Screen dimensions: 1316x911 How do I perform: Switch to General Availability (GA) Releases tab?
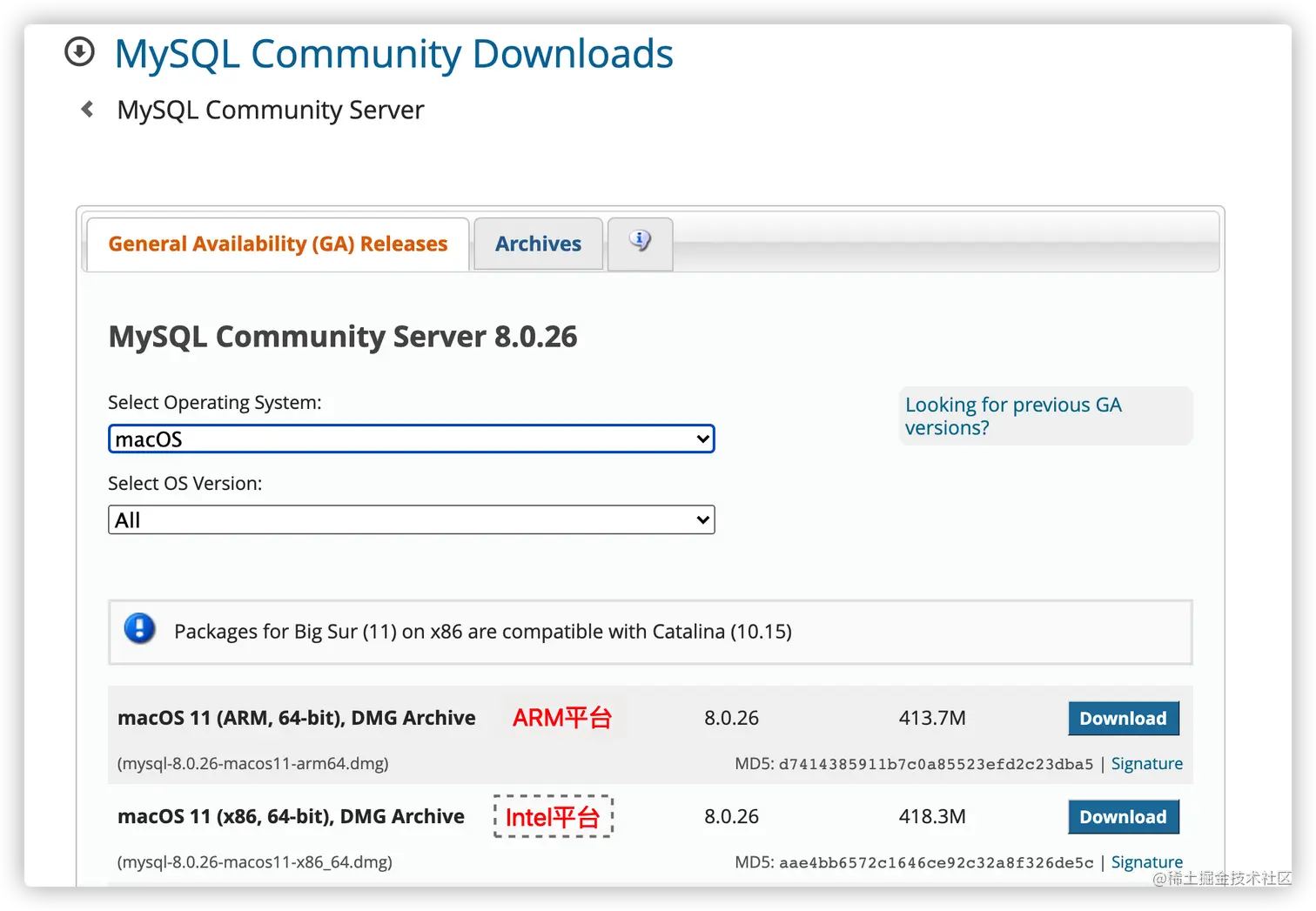tap(278, 244)
